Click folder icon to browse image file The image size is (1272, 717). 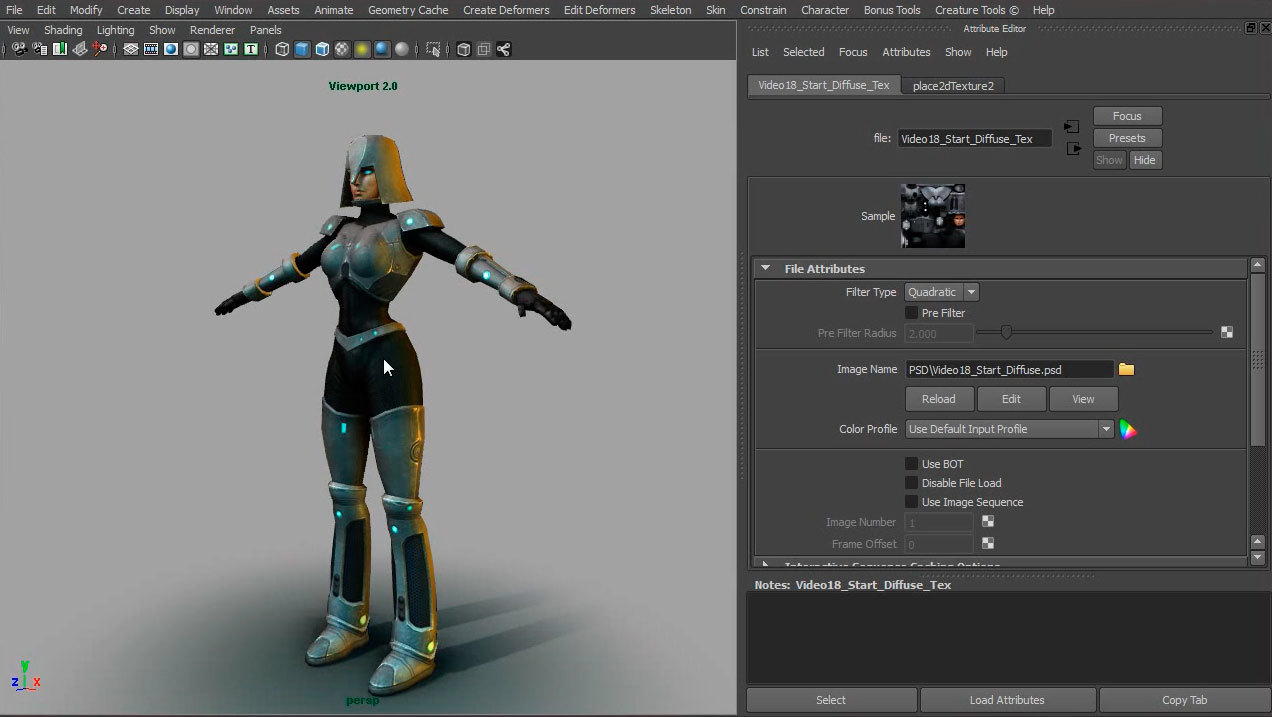[x=1127, y=369]
